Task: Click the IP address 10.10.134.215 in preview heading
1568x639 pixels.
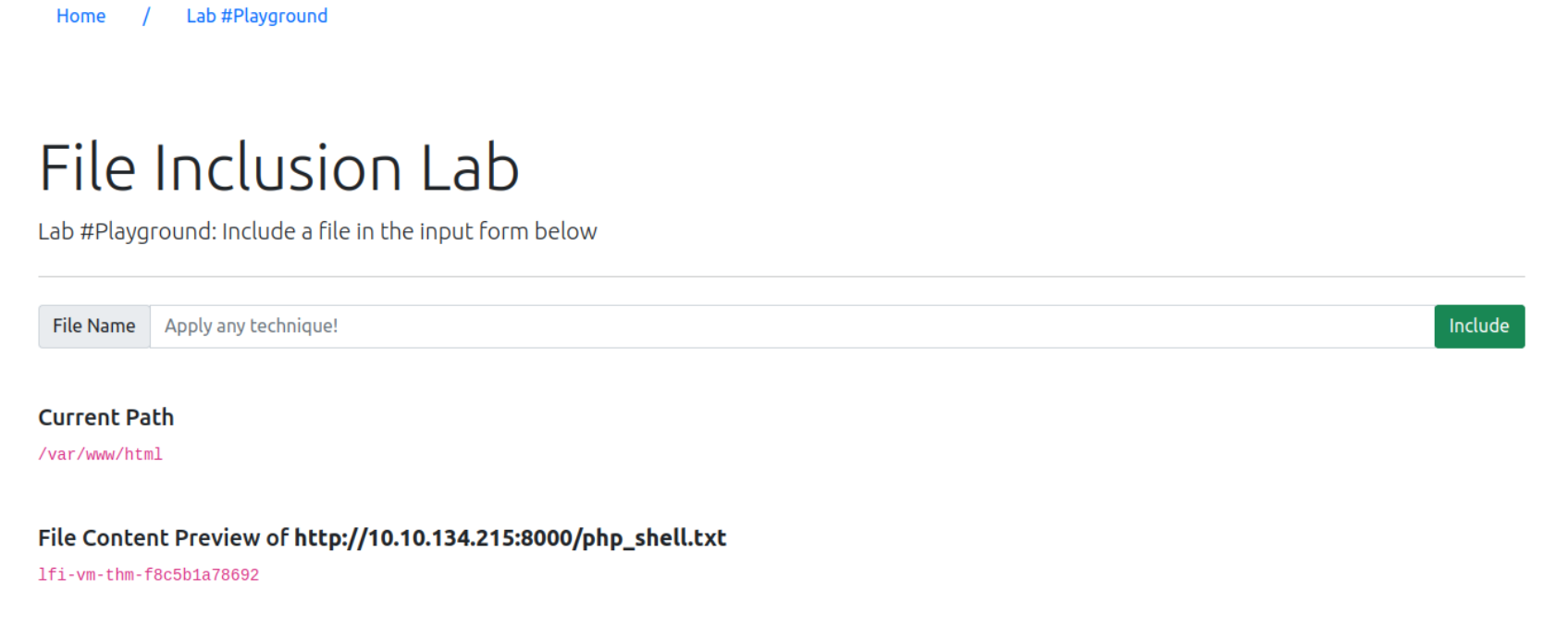Action: click(x=441, y=537)
